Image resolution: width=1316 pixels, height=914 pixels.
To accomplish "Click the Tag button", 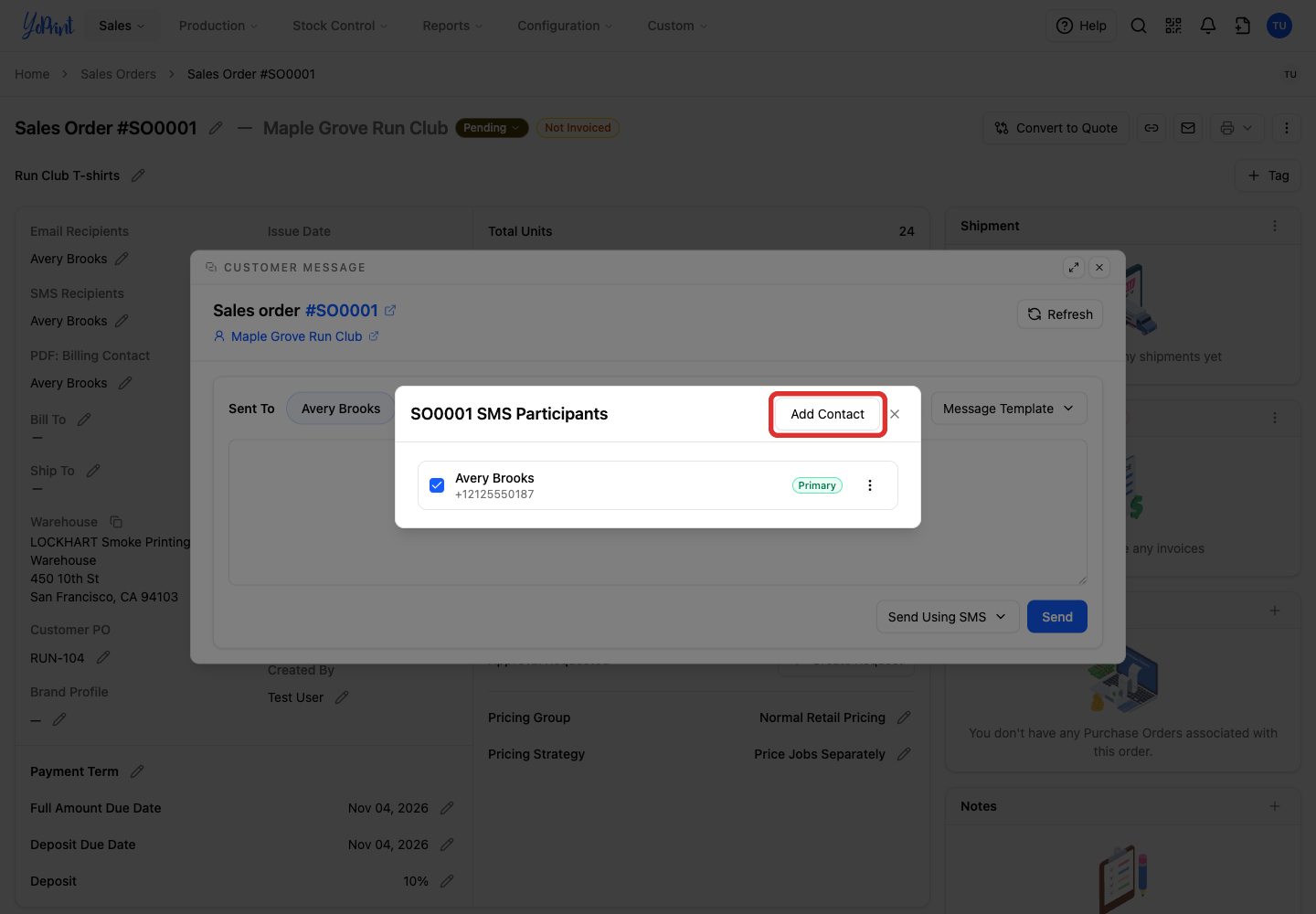I will 1268,175.
